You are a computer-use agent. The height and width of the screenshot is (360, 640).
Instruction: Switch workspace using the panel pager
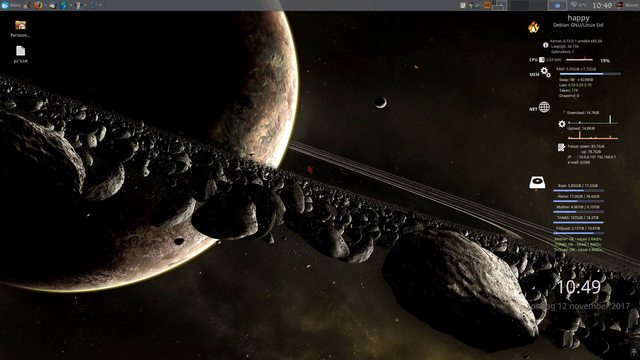coord(529,5)
